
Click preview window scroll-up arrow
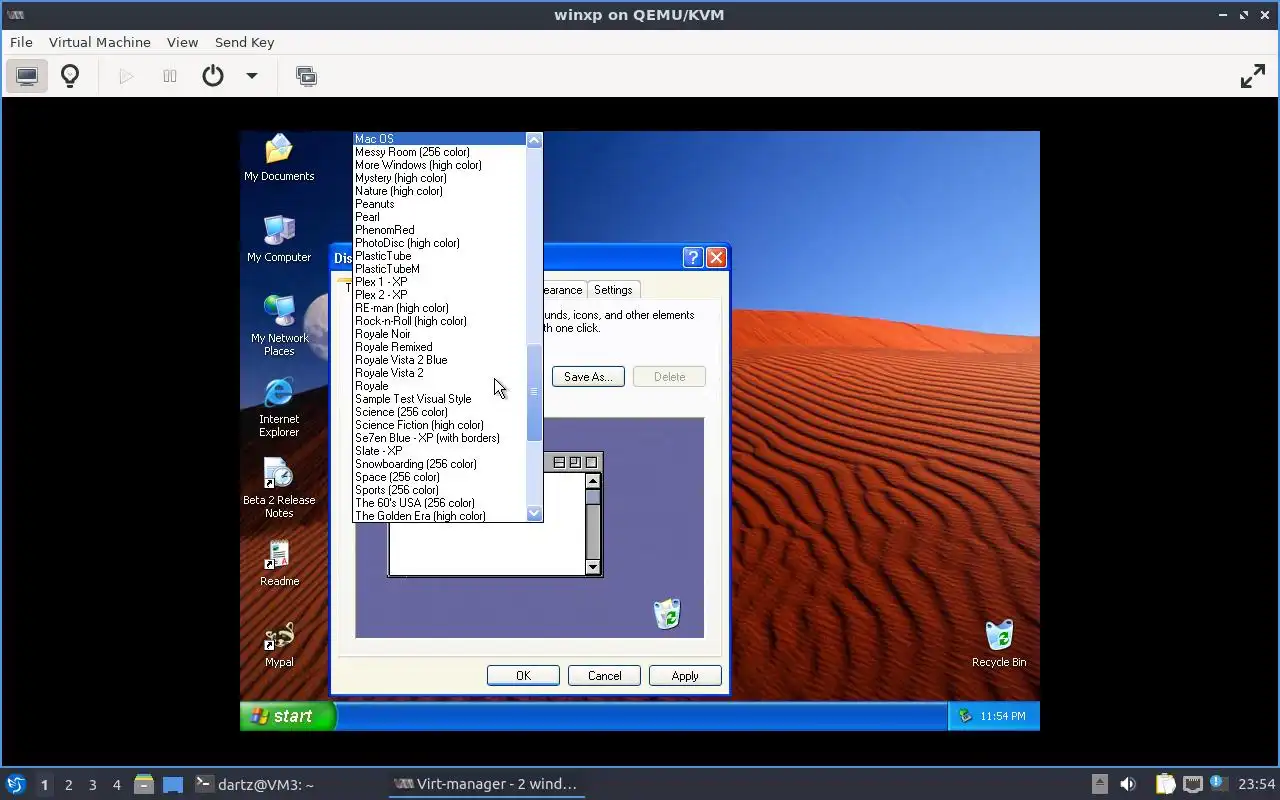pyautogui.click(x=593, y=481)
